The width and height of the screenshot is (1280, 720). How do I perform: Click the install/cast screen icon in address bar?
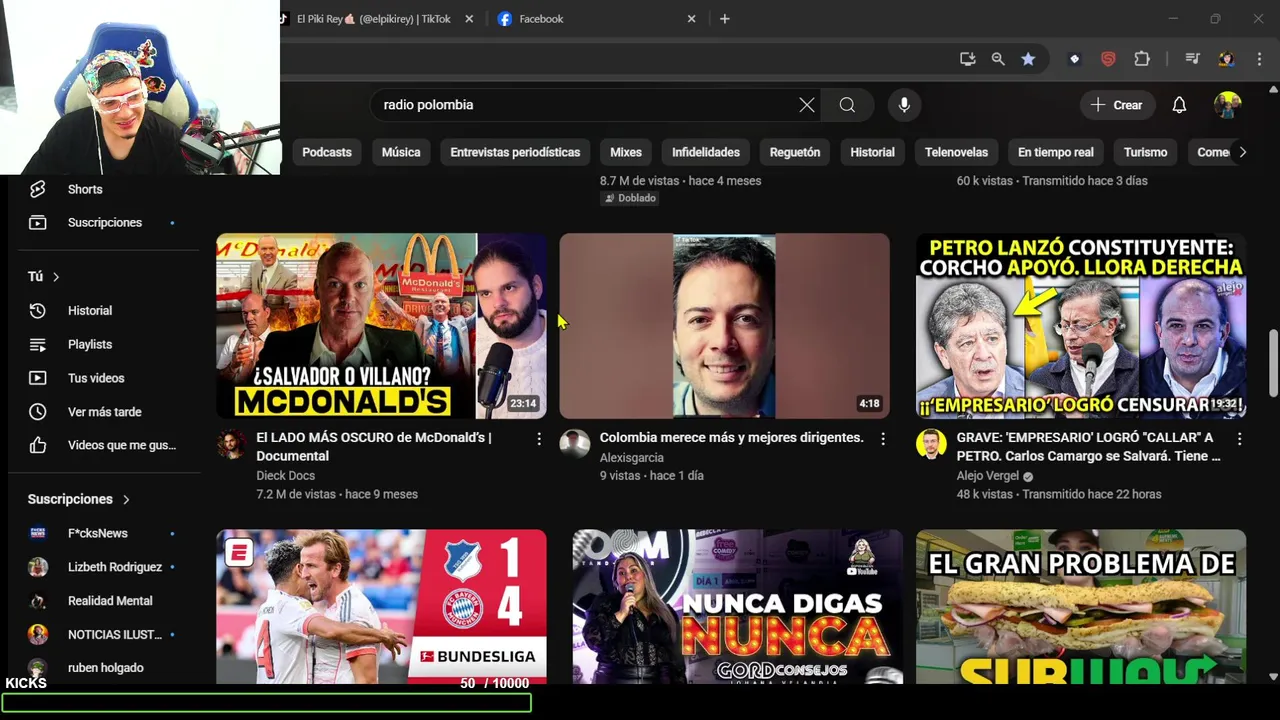[967, 59]
